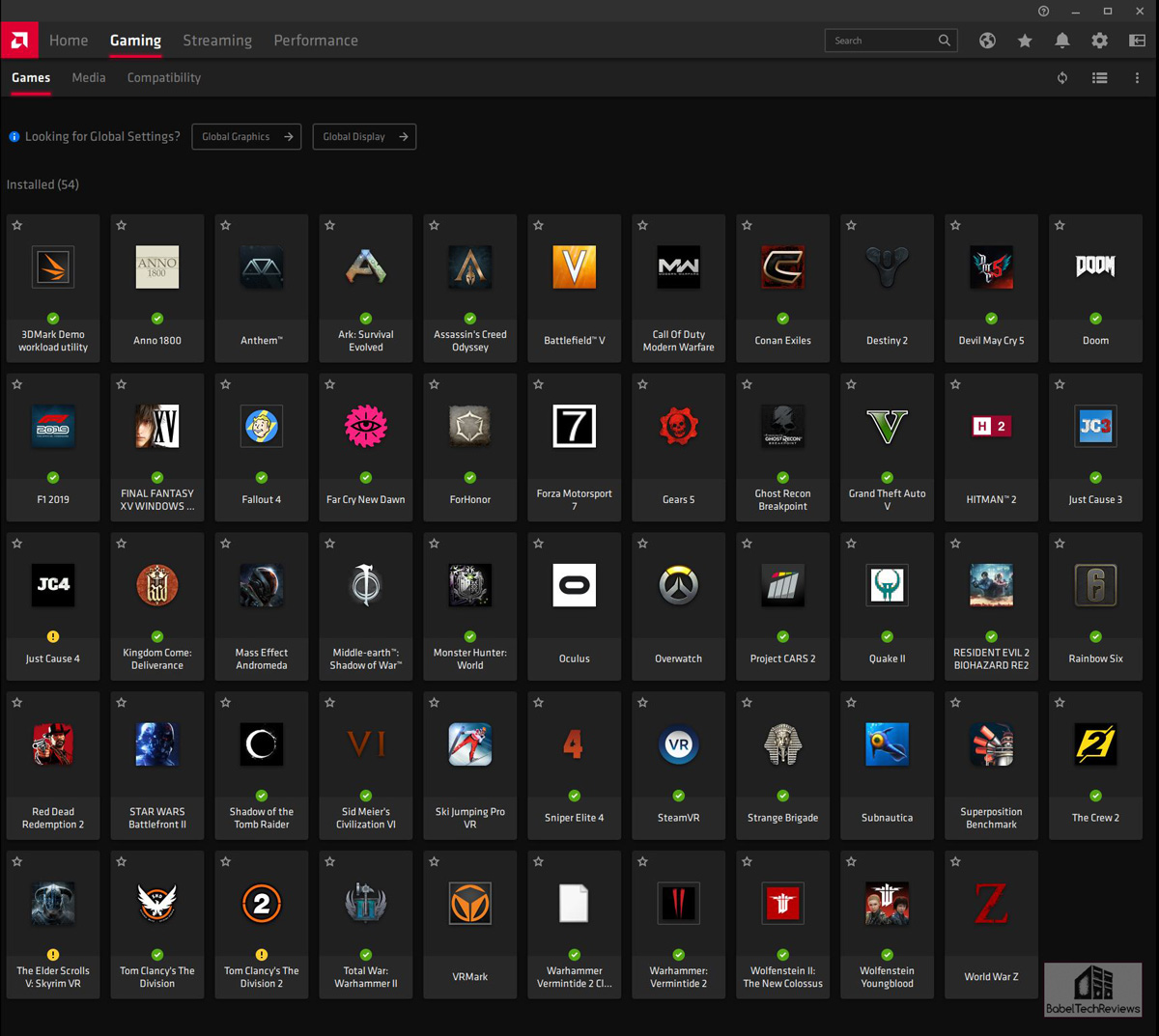Click the sidebar panel toggle icon

[x=1138, y=41]
